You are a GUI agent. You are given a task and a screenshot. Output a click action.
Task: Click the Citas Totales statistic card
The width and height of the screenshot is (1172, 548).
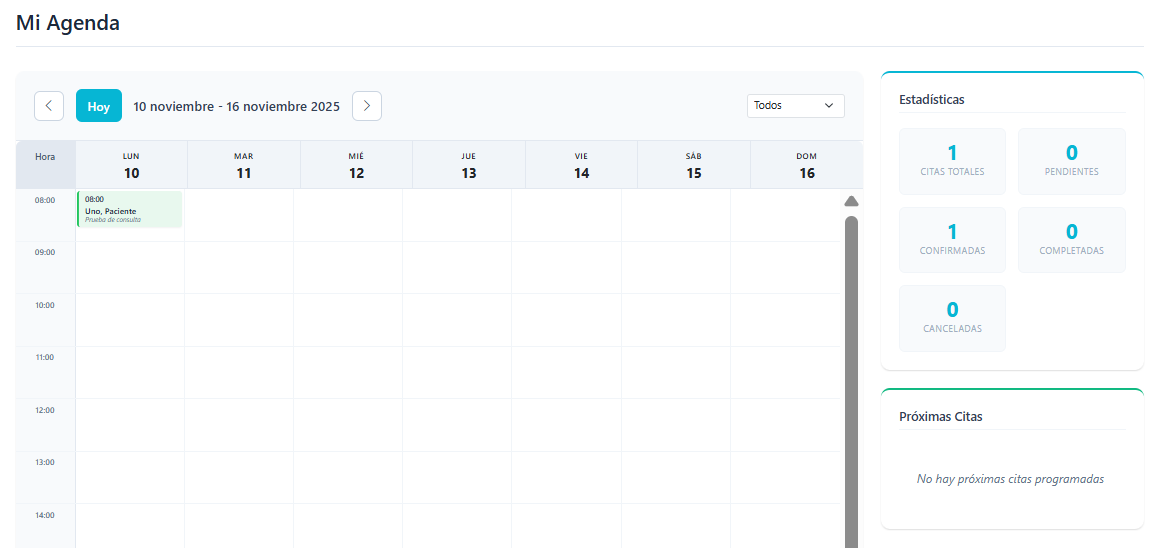(x=952, y=161)
